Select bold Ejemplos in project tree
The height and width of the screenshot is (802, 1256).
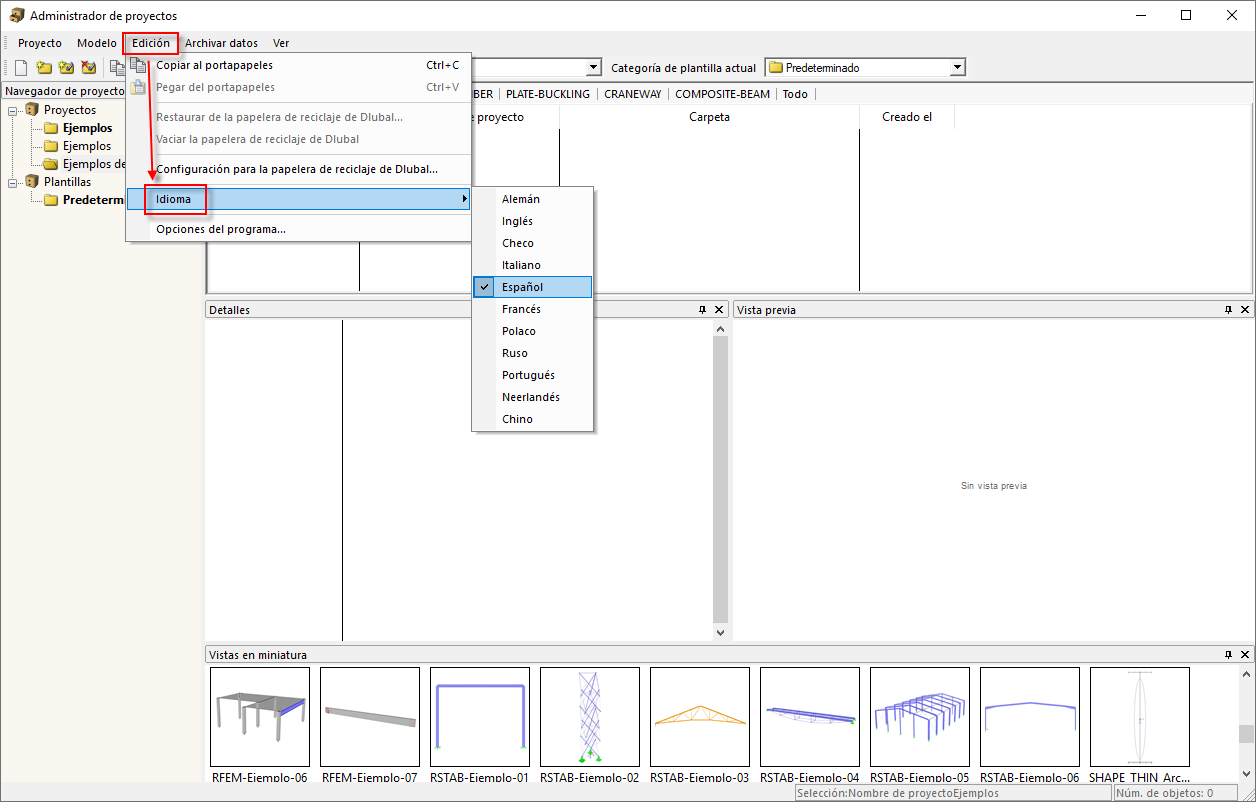tap(88, 128)
